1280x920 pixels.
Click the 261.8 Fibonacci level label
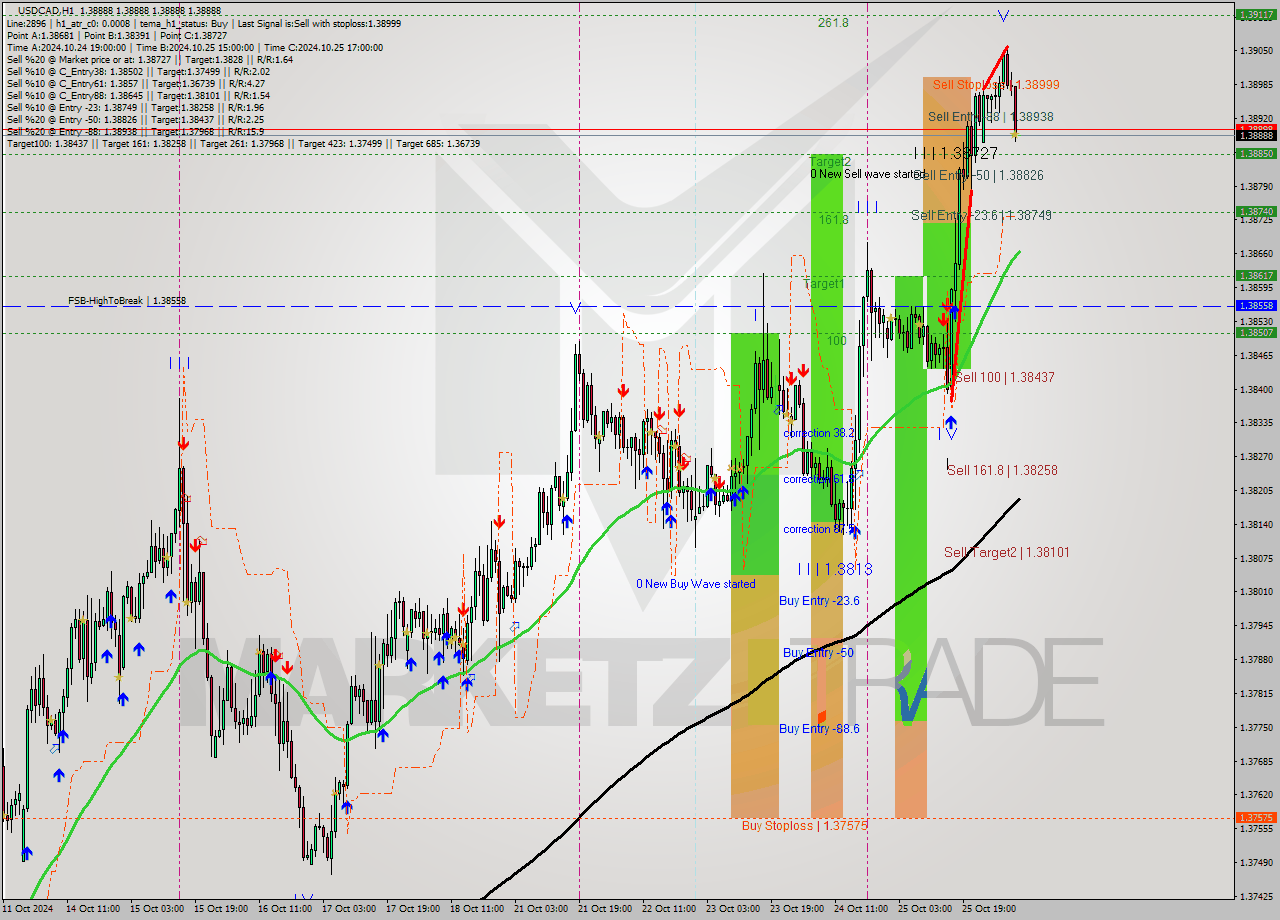(x=833, y=22)
